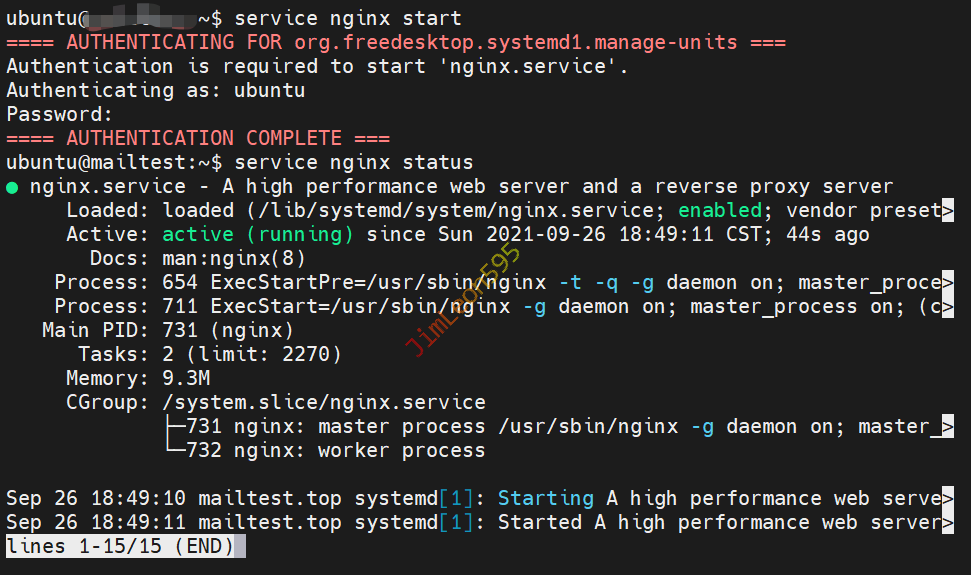Viewport: 971px width, 575px height.
Task: Click the green 'active (running)' status text
Action: click(257, 235)
